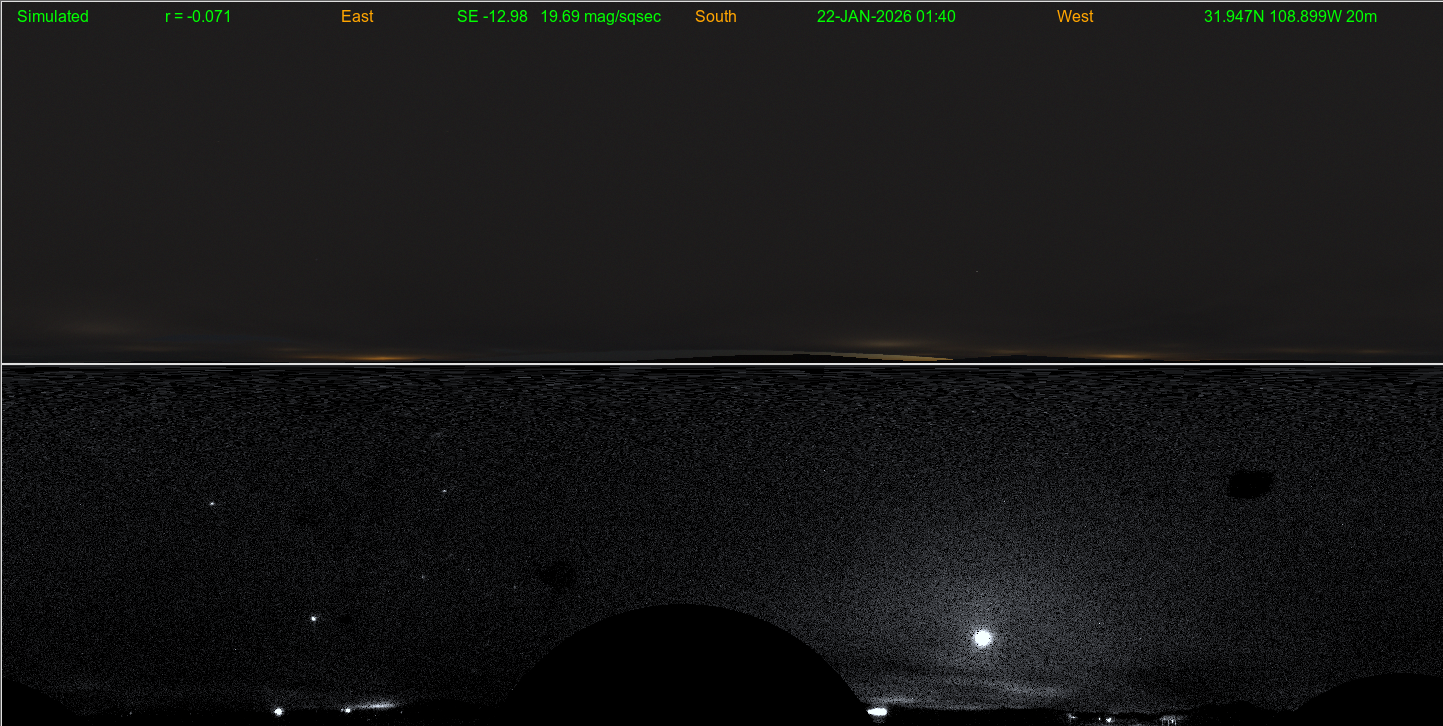
Task: Click the 19.69 mag/sqsec brightness value
Action: [601, 17]
